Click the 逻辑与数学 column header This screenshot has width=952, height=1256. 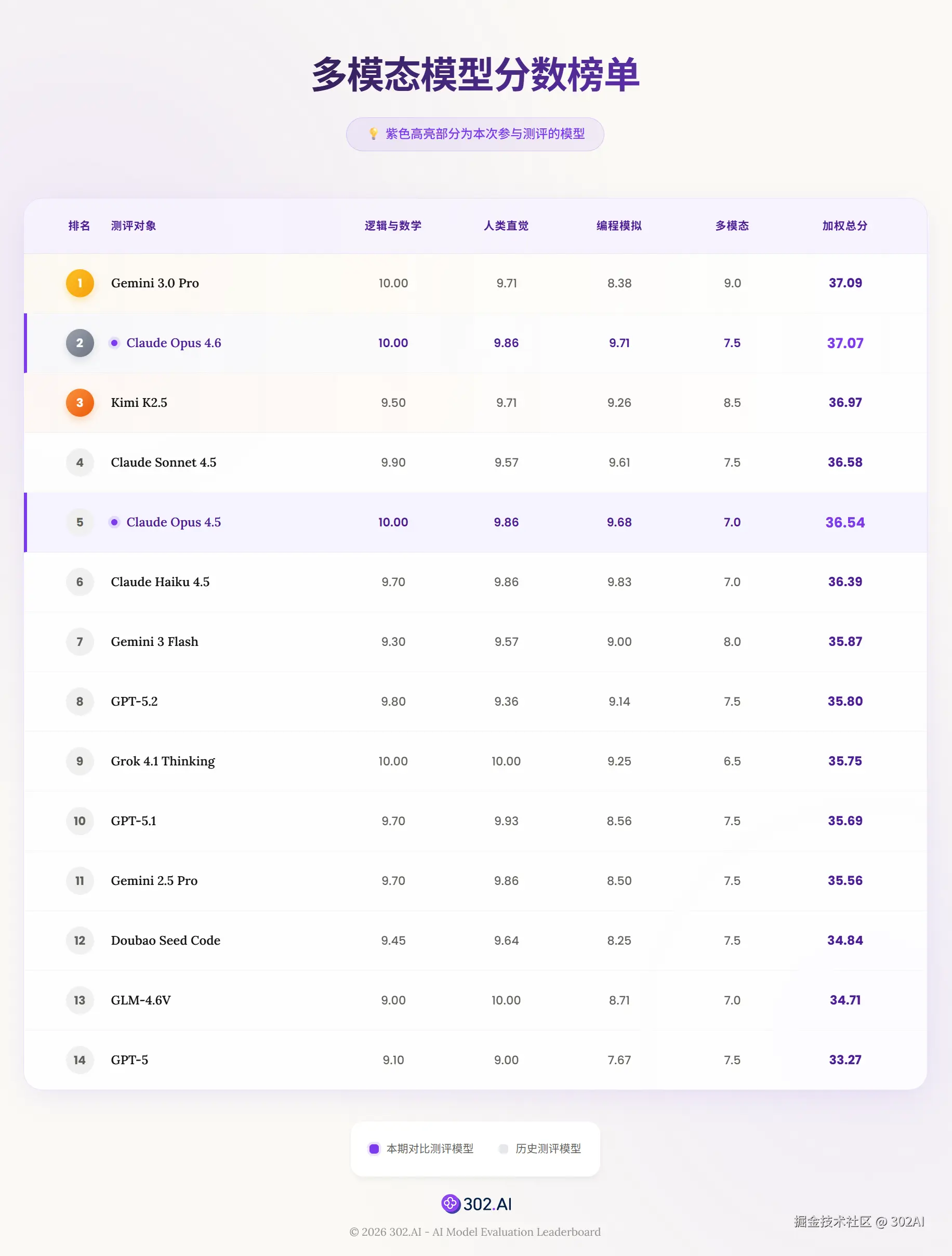point(393,226)
